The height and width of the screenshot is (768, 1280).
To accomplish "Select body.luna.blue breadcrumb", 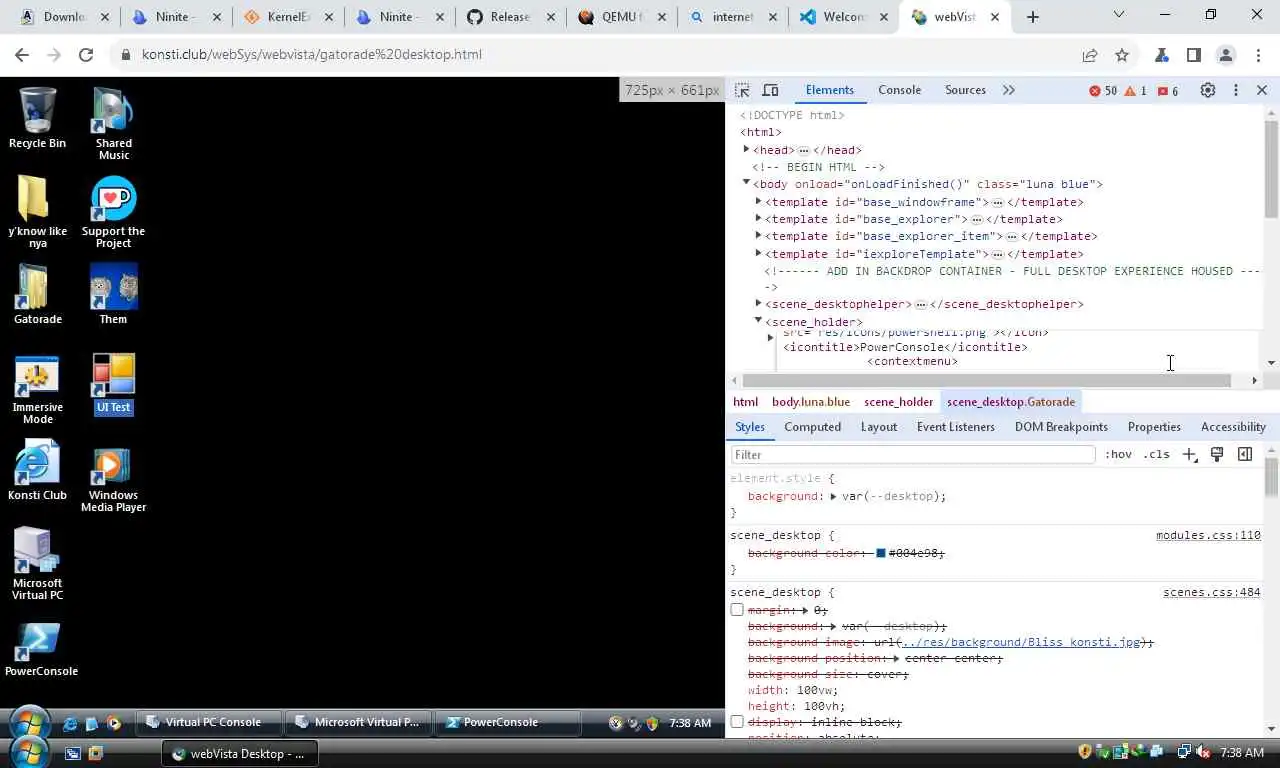I will [811, 402].
